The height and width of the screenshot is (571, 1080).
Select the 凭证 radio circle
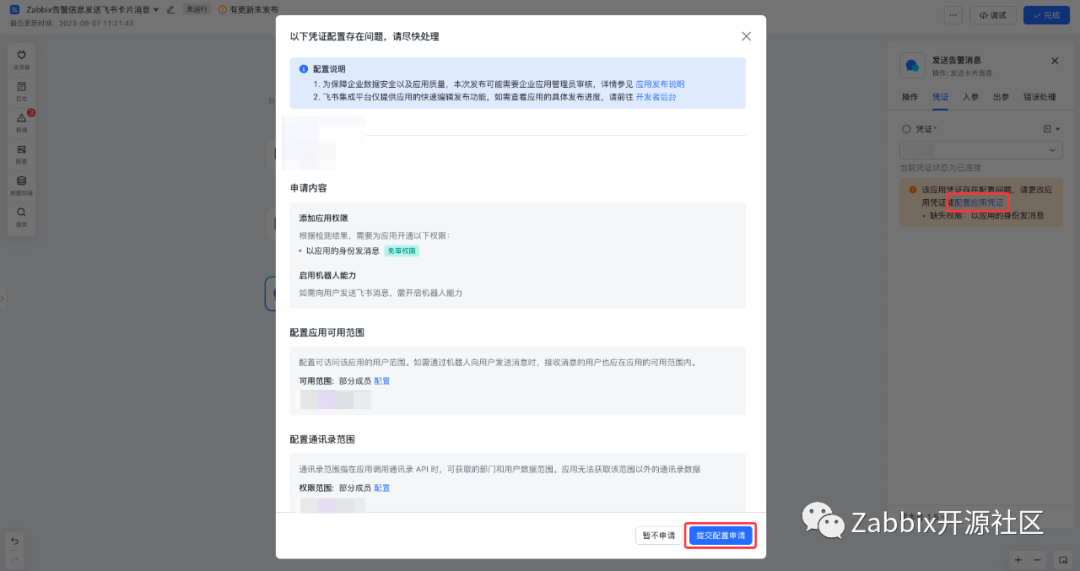906,129
